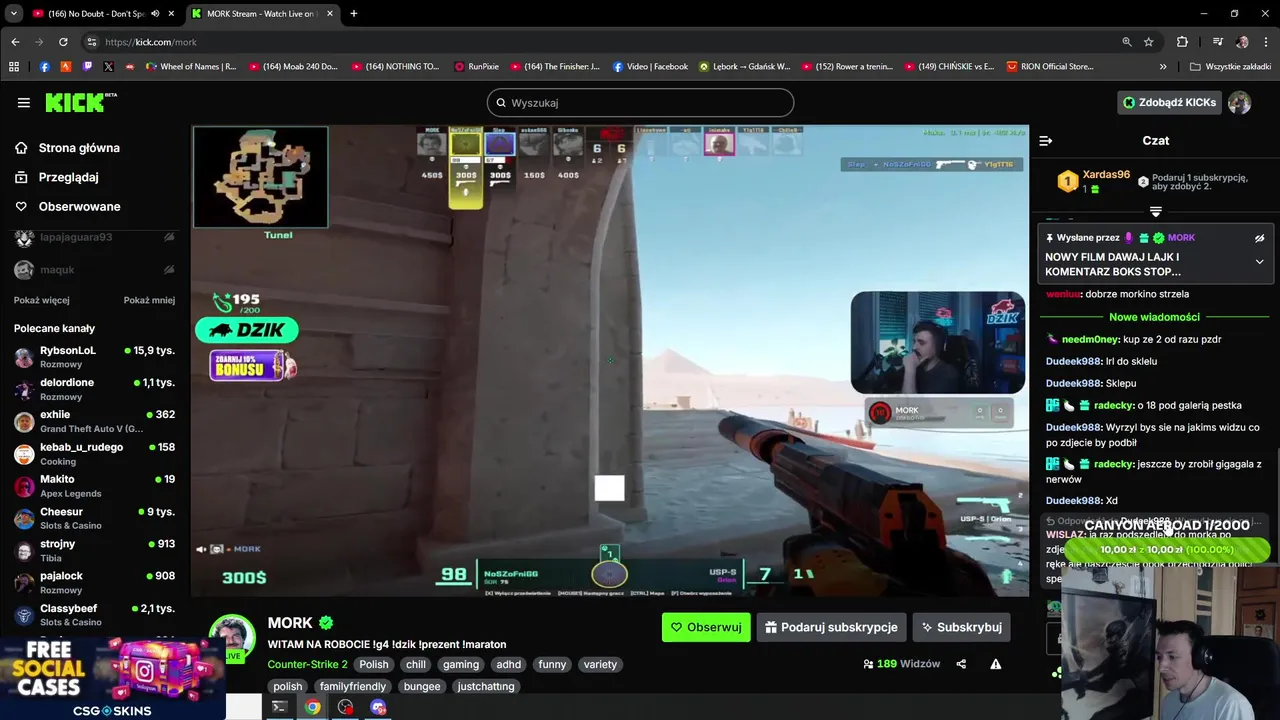The image size is (1280, 720).
Task: Click the Subskrybuj button
Action: (962, 627)
